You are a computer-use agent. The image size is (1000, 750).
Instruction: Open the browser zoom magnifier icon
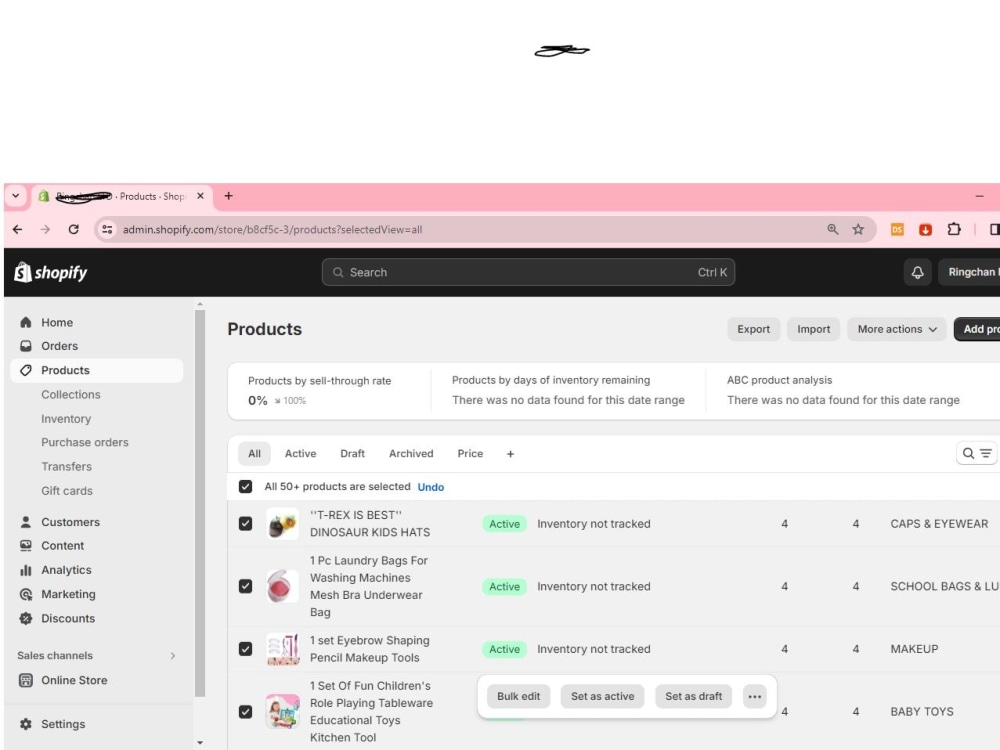click(832, 229)
